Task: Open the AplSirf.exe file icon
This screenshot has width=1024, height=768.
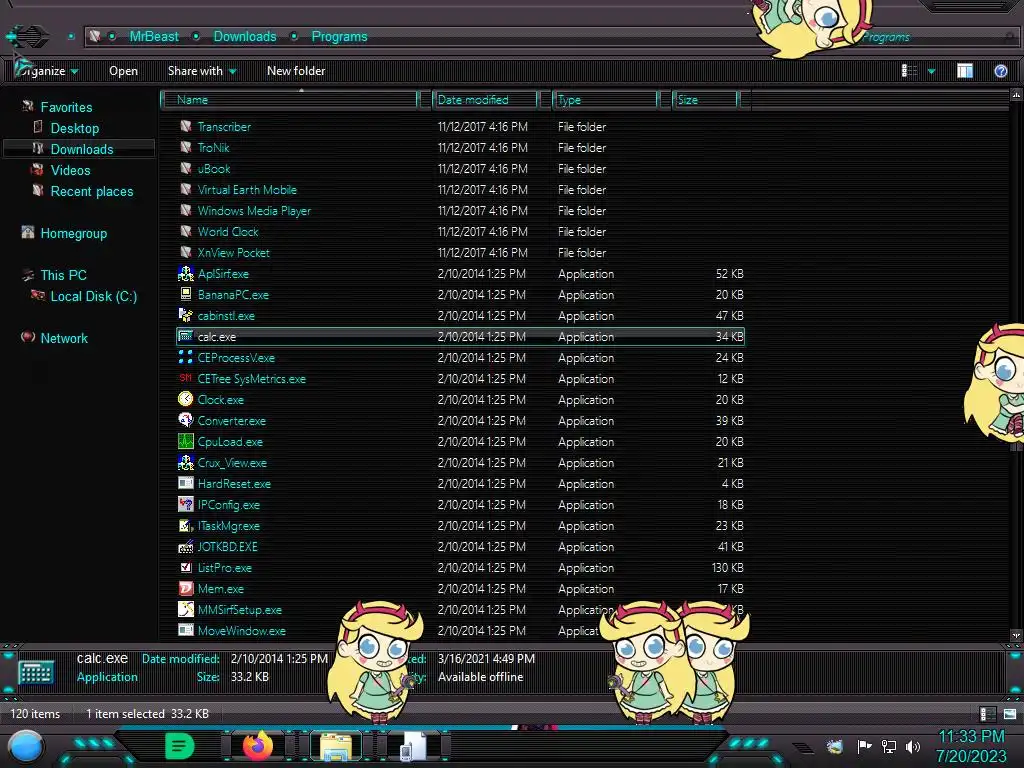Action: (x=185, y=274)
